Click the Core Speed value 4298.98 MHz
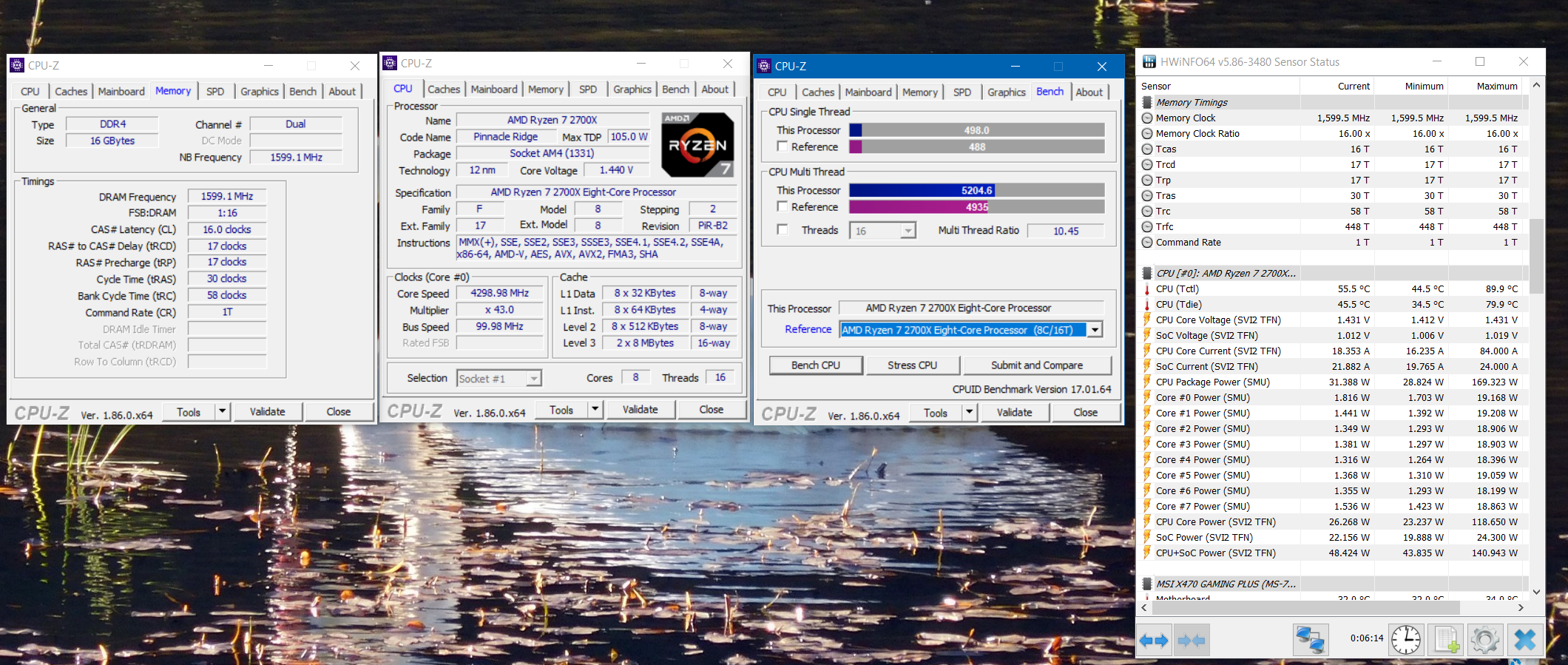Viewport: 1568px width, 665px height. [x=500, y=293]
